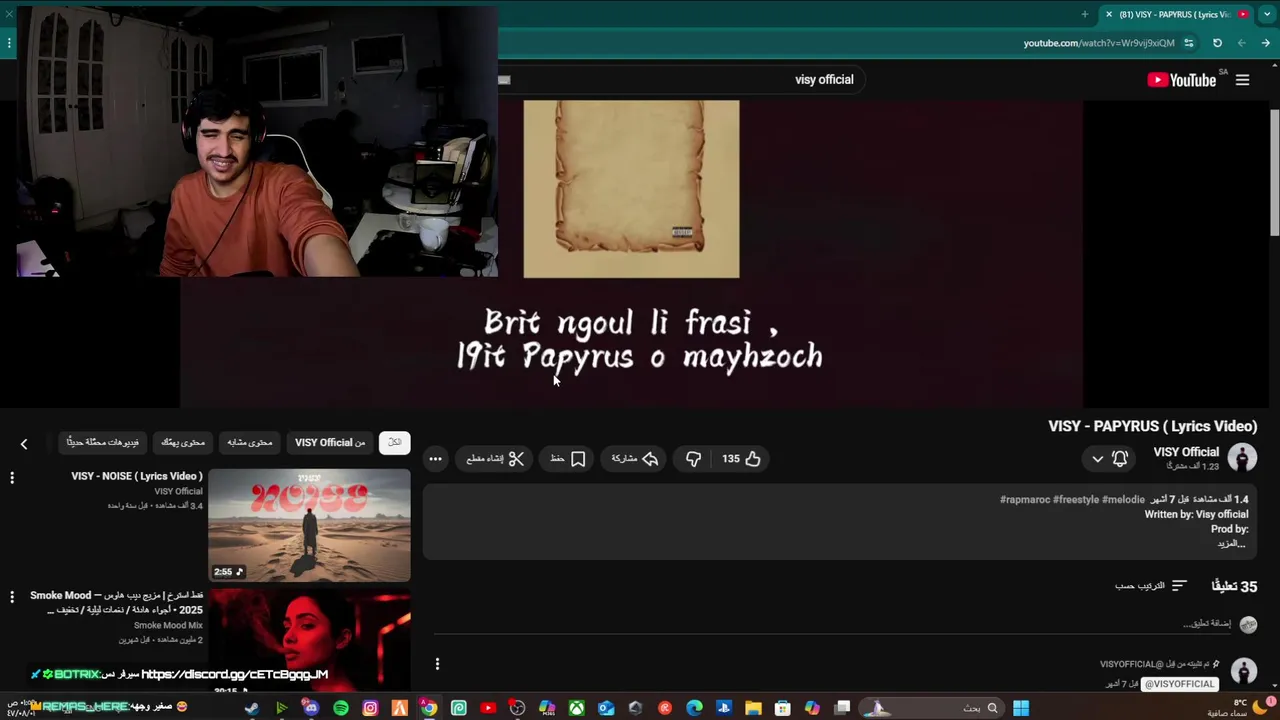Share the video with the arrow button

635,458
